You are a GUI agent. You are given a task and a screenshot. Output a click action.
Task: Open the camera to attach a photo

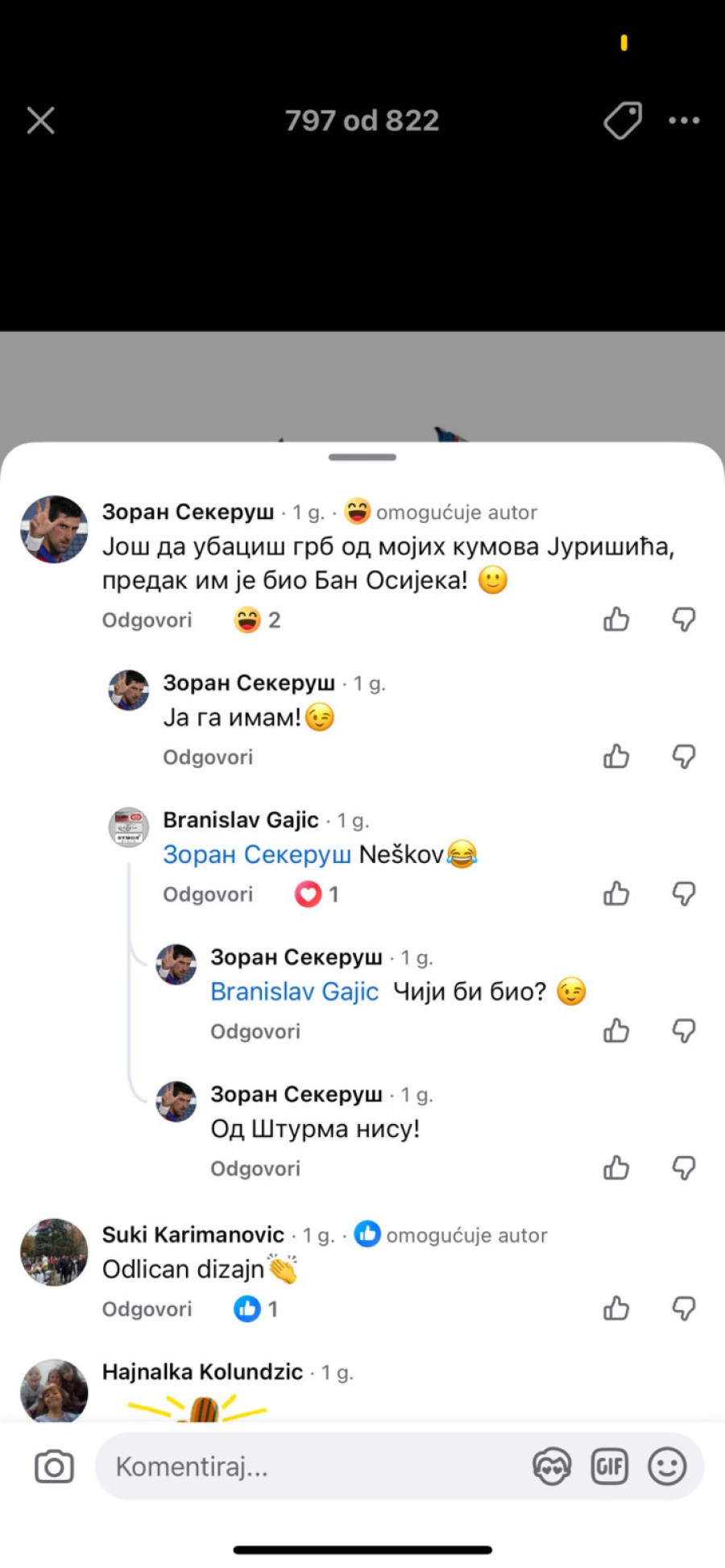click(x=52, y=1467)
